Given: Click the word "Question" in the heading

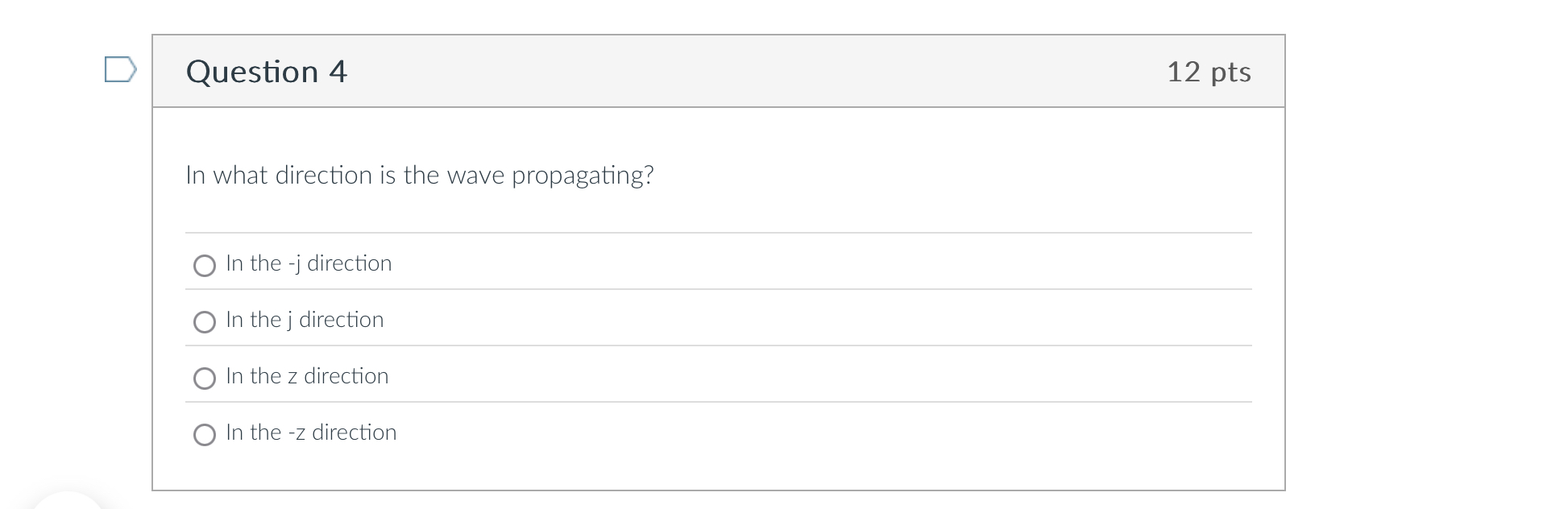Looking at the screenshot, I should [x=252, y=72].
